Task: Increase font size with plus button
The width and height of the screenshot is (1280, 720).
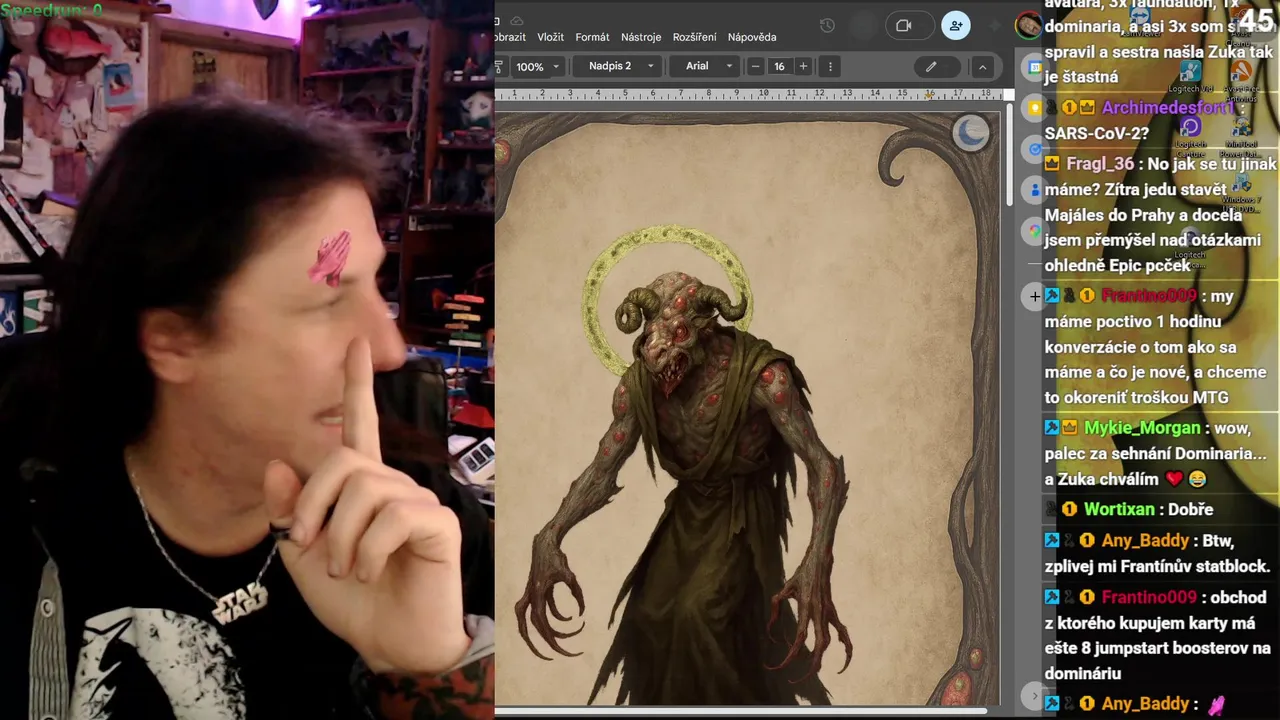Action: [802, 66]
